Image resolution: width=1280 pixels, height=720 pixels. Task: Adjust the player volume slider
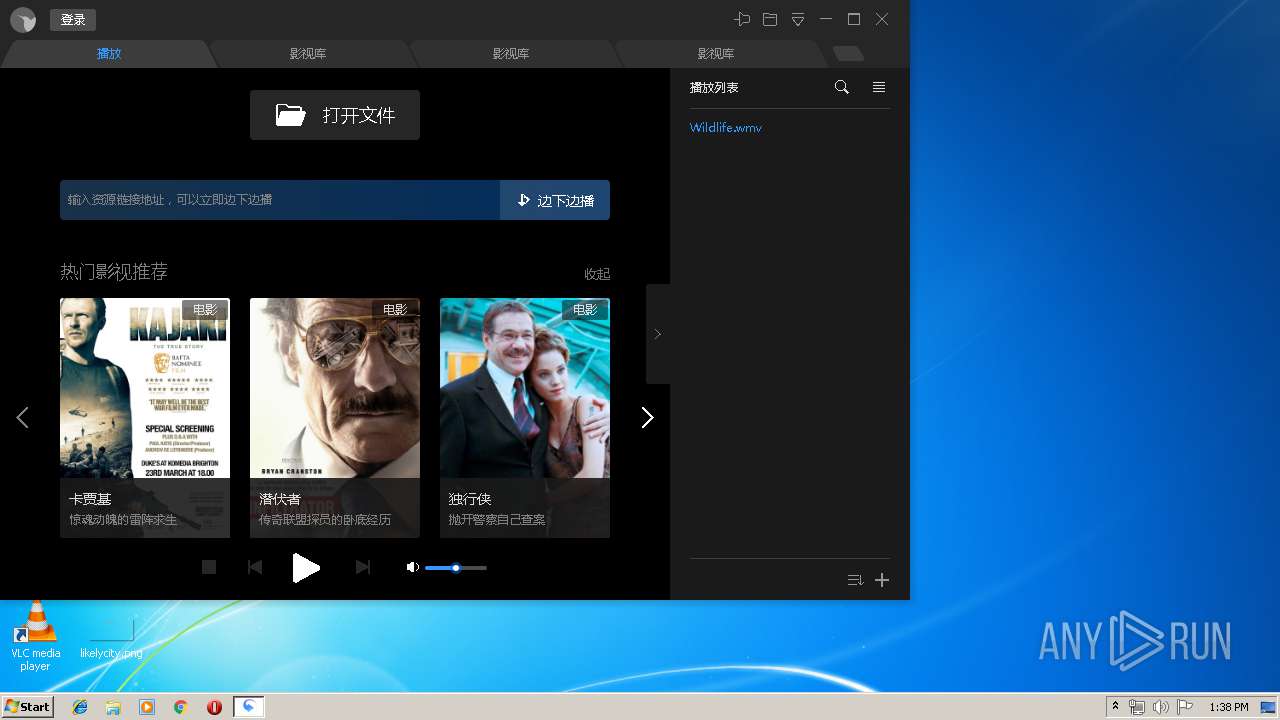[456, 568]
